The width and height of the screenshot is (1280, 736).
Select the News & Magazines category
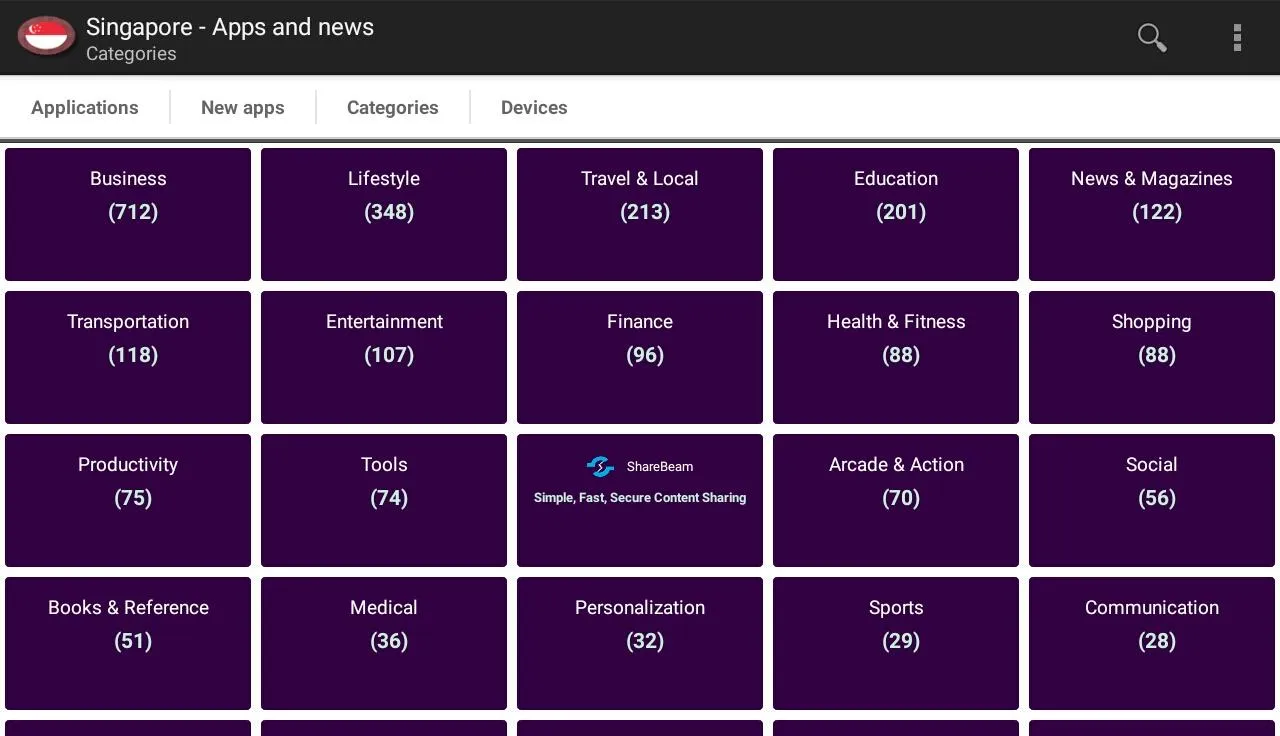pos(1152,214)
